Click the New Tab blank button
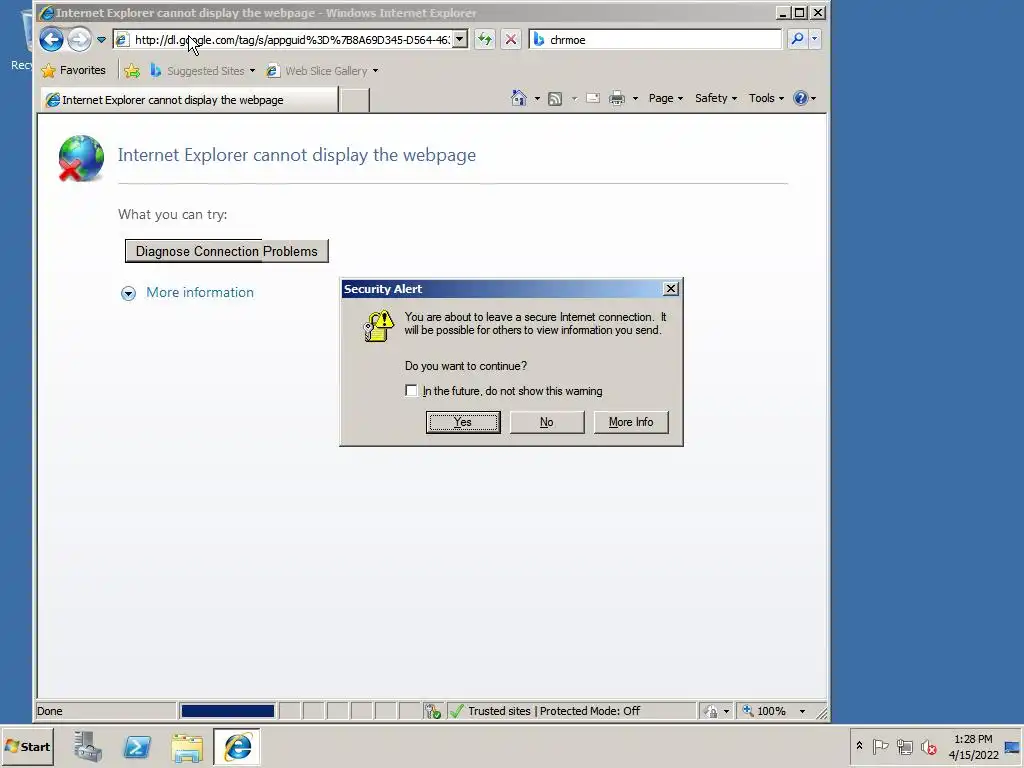 tap(355, 100)
